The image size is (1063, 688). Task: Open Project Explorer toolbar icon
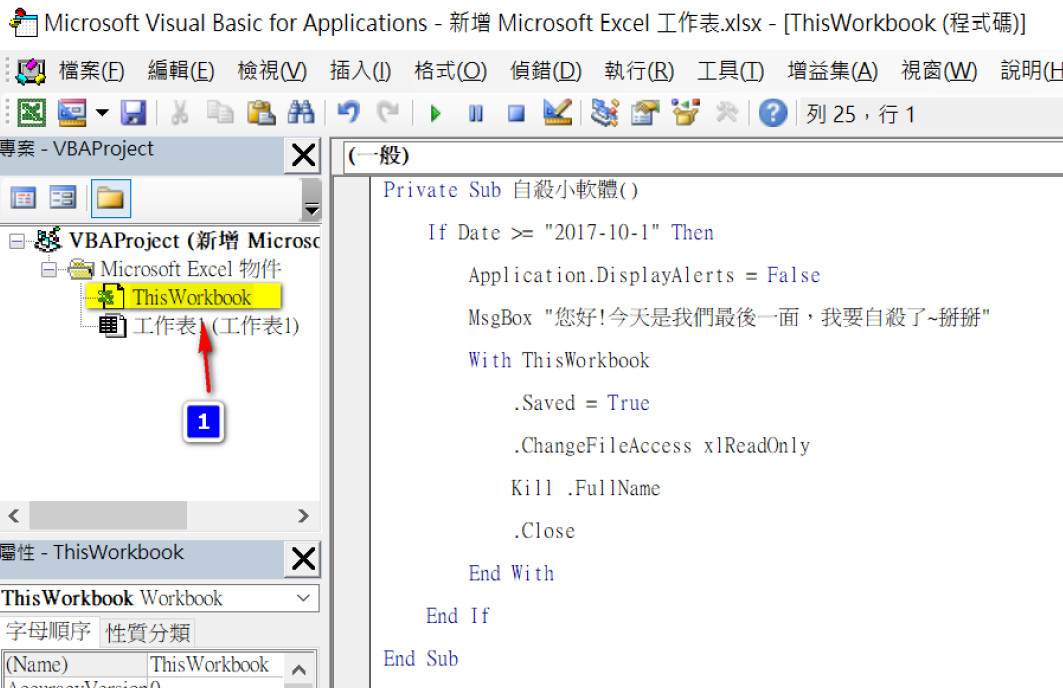[x=604, y=113]
